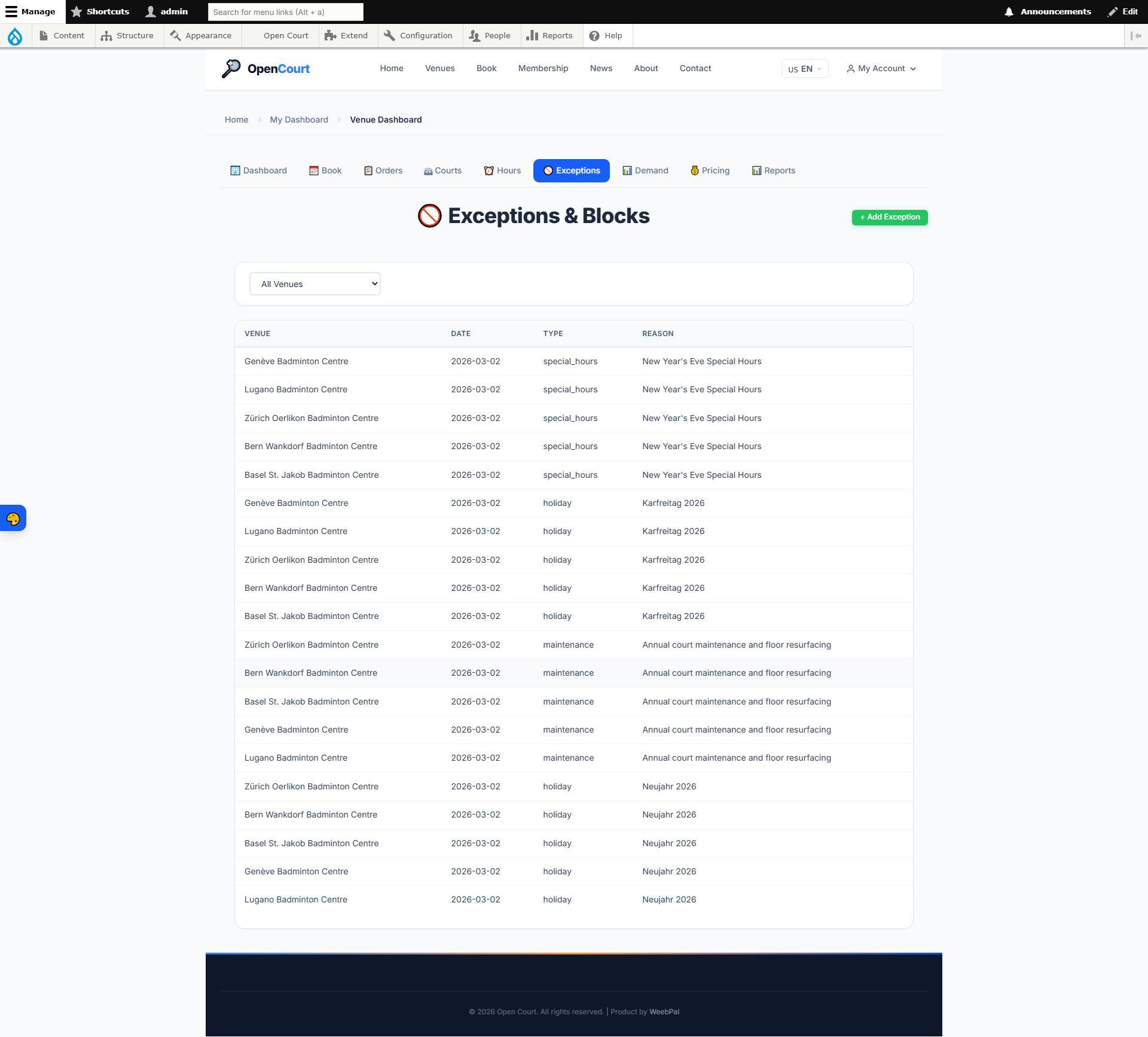Click the Add Exception button
The width and height of the screenshot is (1148, 1037).
click(889, 217)
